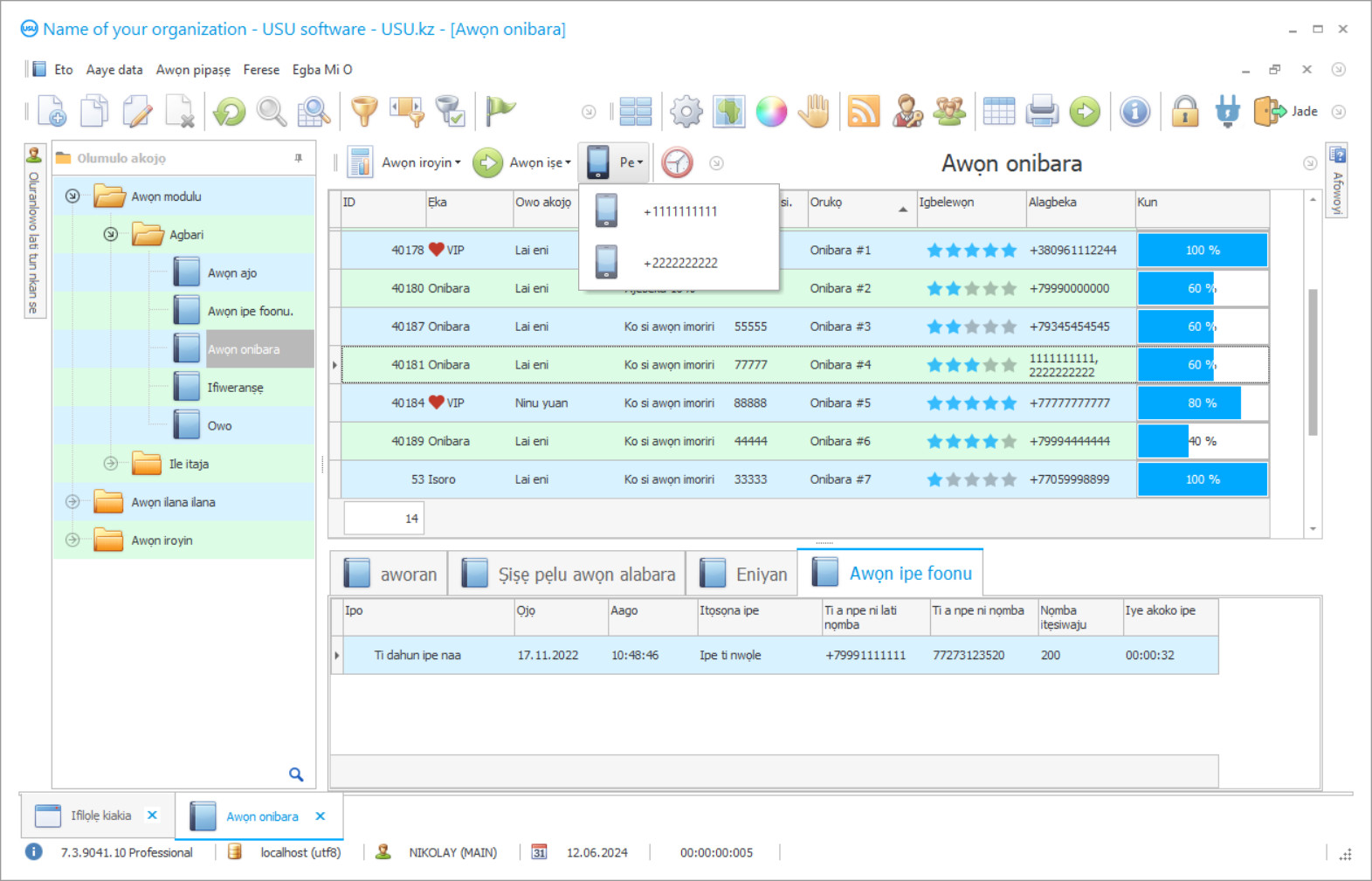Click the Jade exit door button
The height and width of the screenshot is (881, 1372).
click(x=1286, y=111)
